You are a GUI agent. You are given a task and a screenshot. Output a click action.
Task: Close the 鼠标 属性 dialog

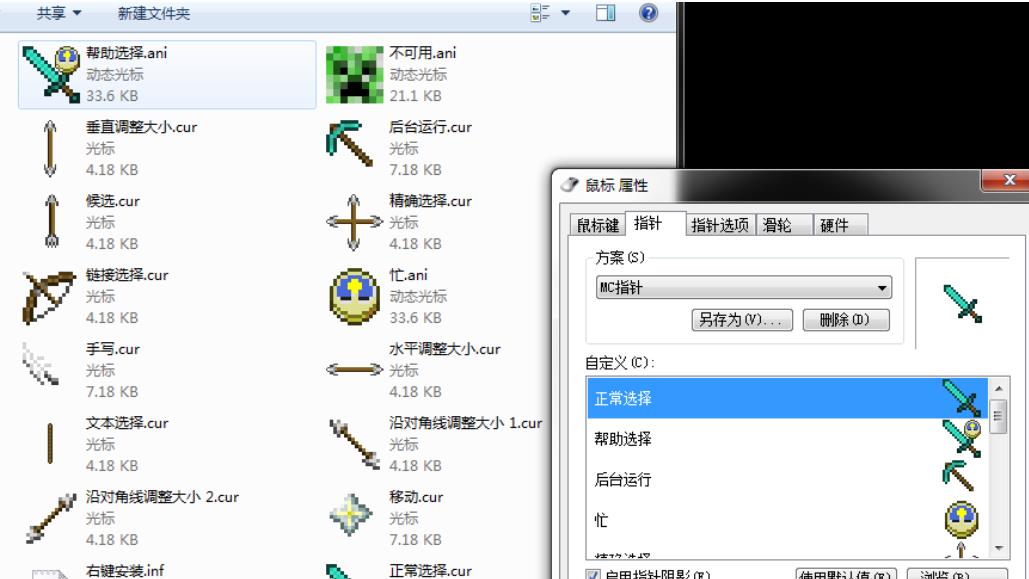(x=1009, y=180)
